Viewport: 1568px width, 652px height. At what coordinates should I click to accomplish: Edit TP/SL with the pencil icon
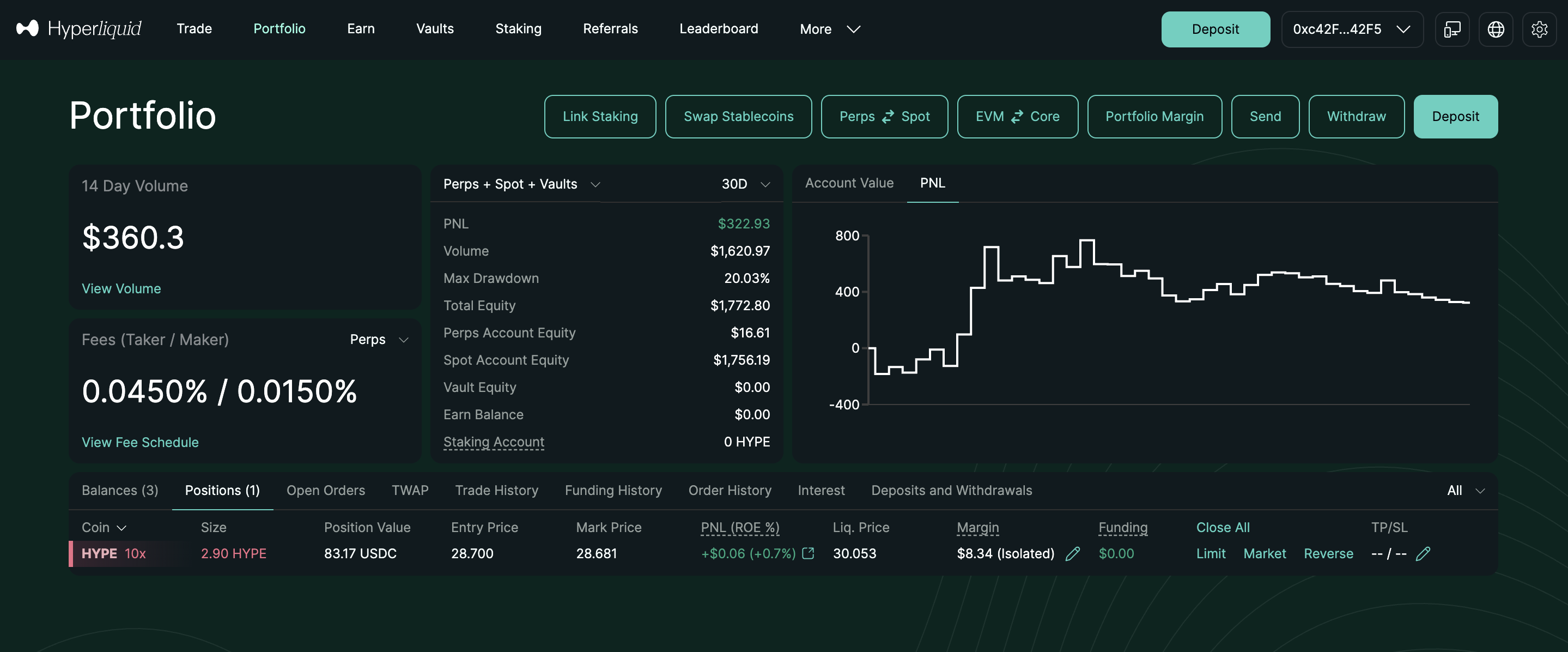(x=1423, y=553)
